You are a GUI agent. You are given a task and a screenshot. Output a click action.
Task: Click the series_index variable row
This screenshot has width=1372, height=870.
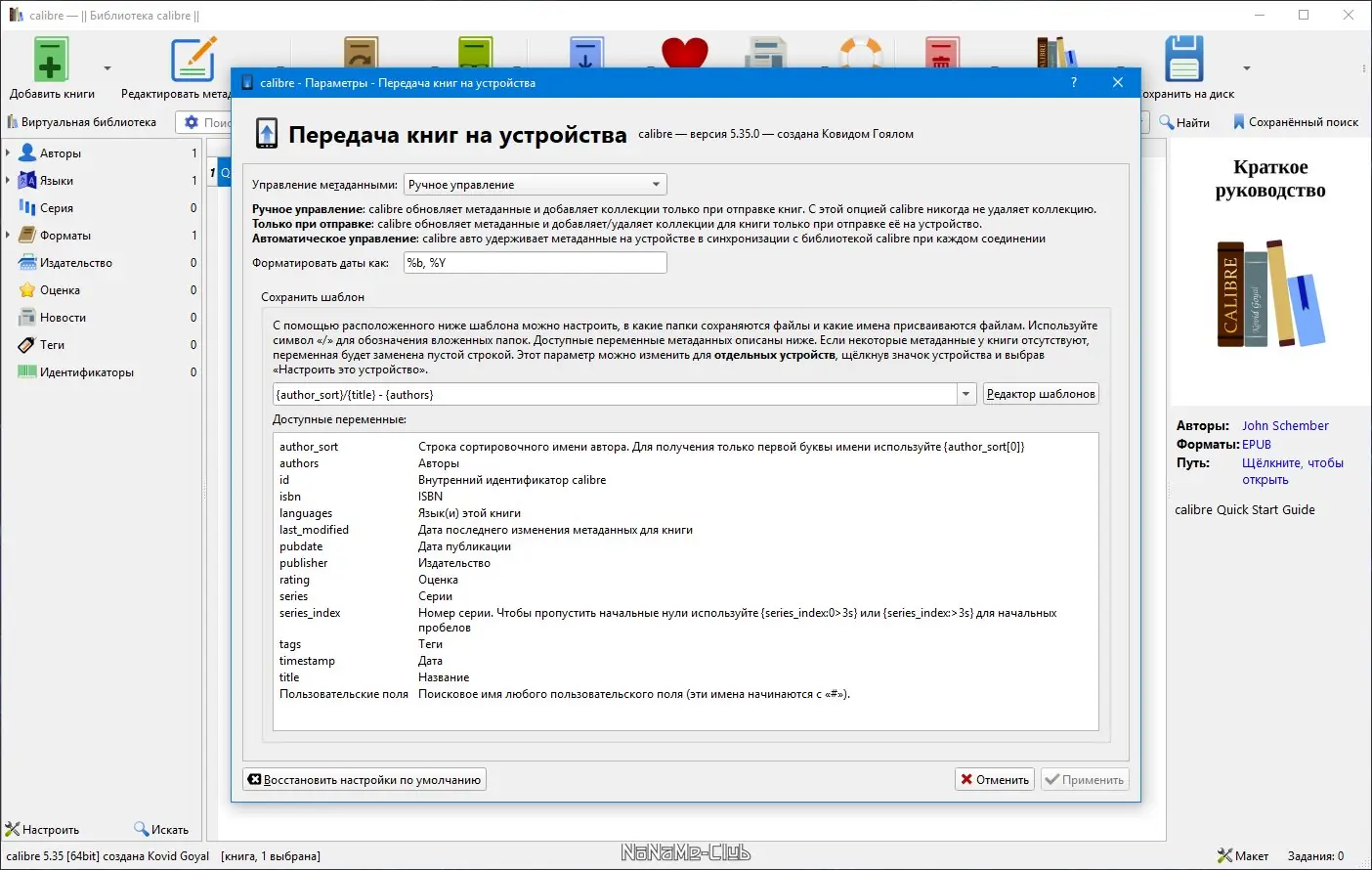[686, 620]
